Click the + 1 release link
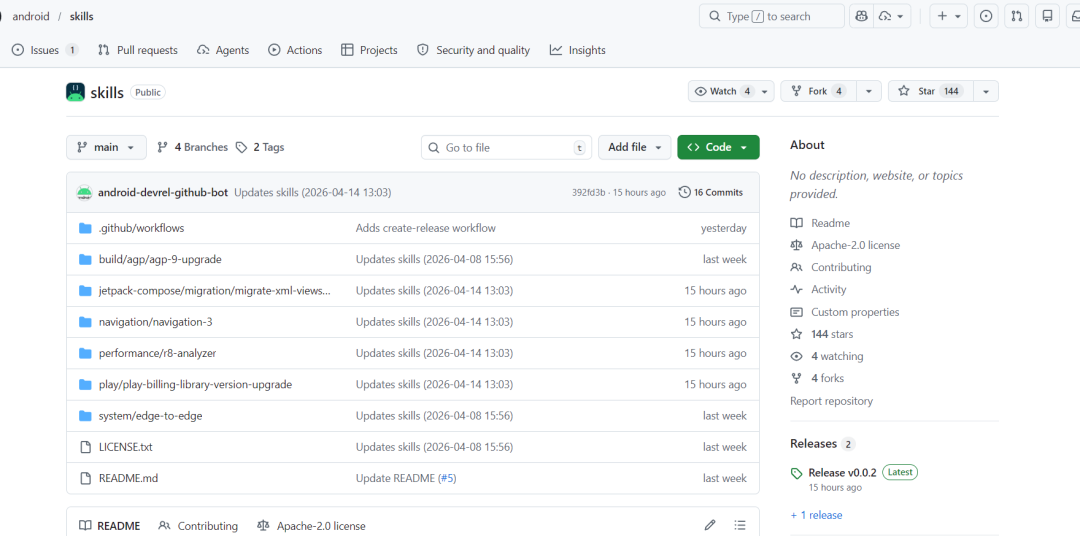This screenshot has height=536, width=1080. pos(816,515)
